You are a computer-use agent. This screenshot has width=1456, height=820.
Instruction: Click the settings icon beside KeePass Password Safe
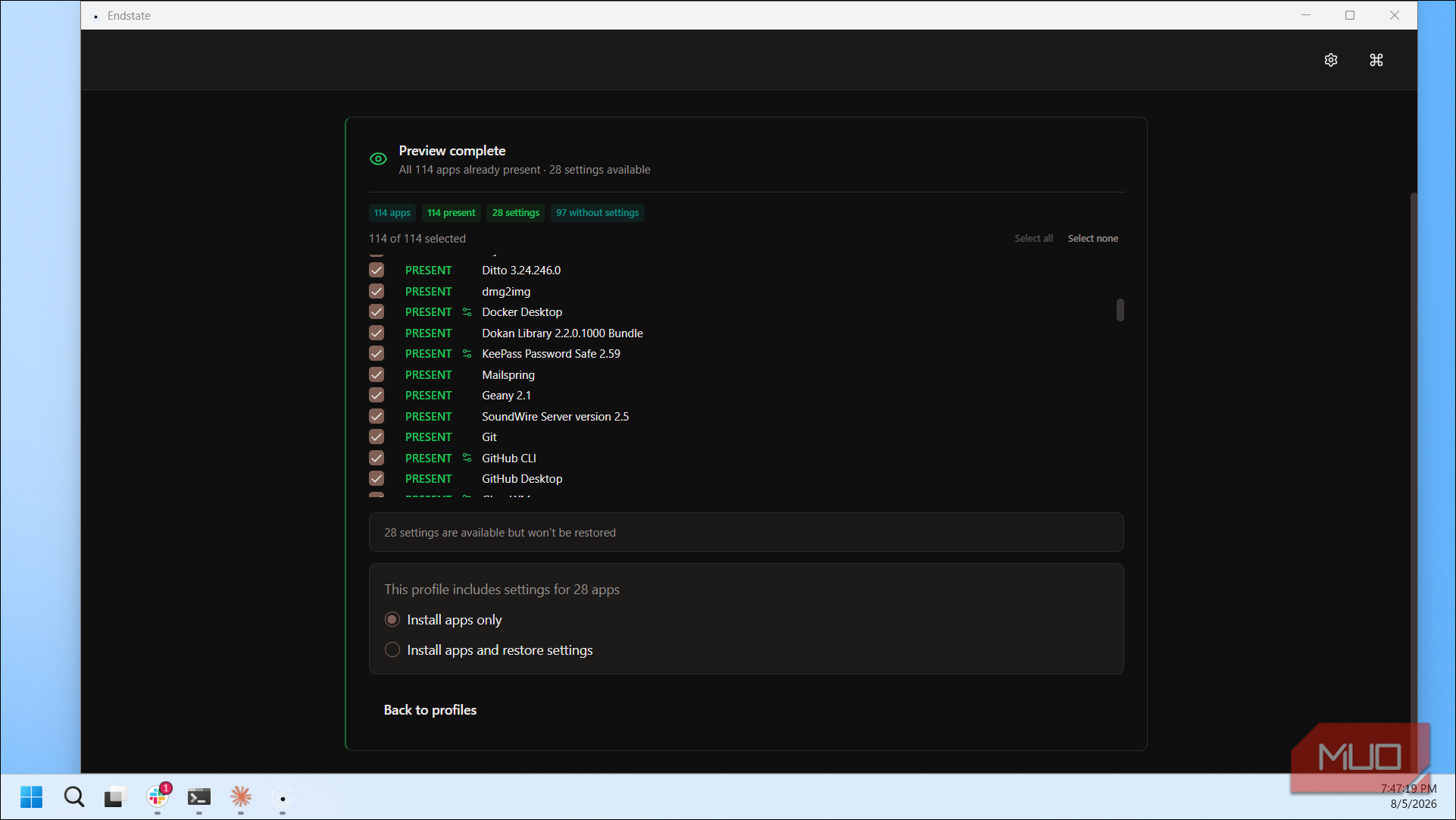pyautogui.click(x=467, y=354)
